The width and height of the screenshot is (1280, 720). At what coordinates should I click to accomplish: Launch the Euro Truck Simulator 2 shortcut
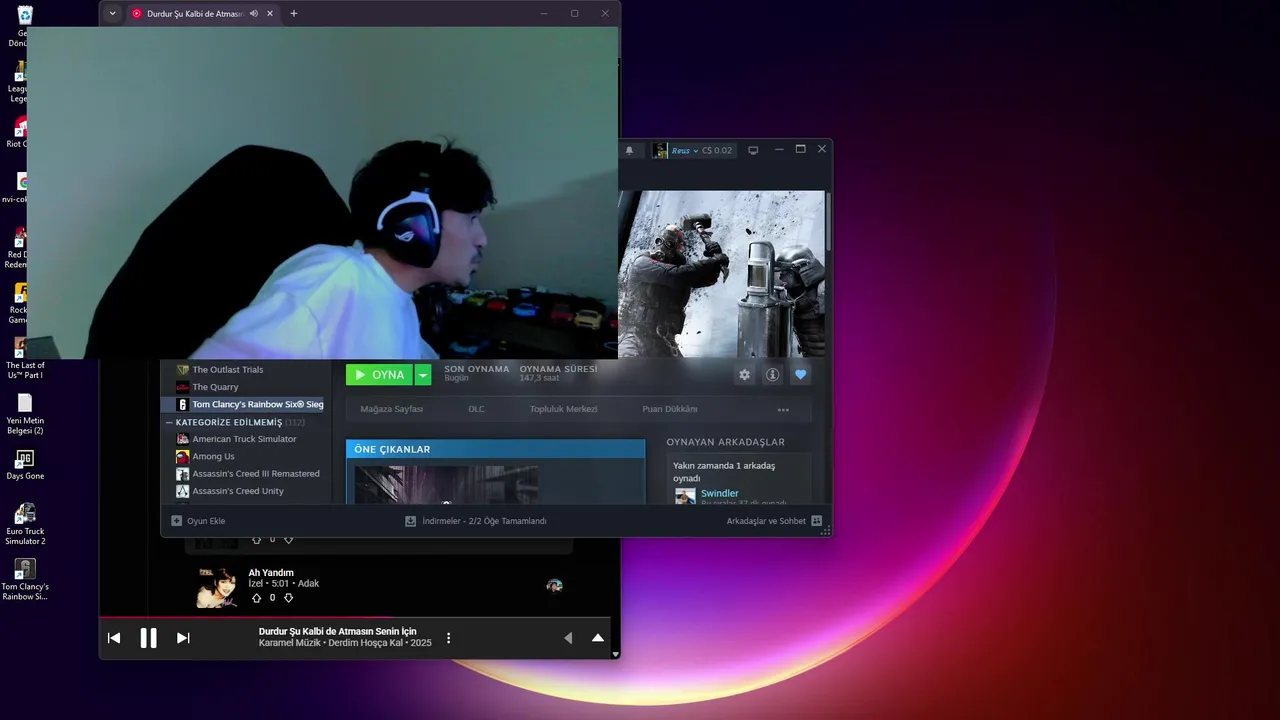pos(25,524)
